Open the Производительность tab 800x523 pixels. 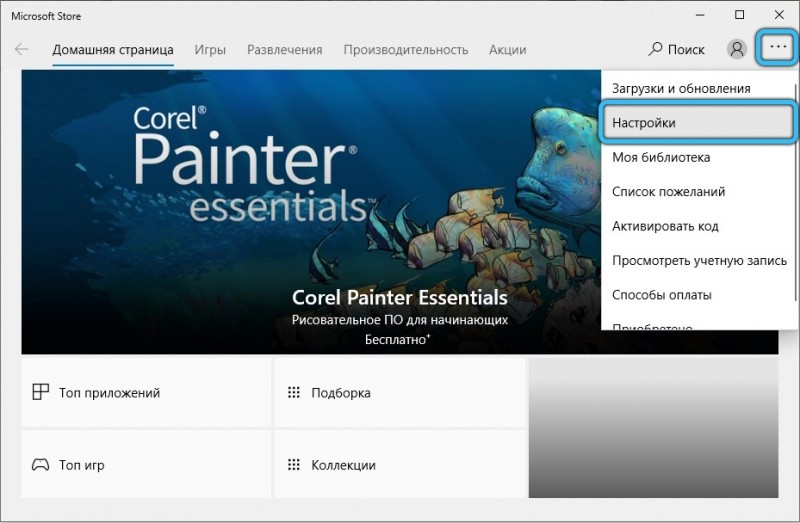[x=406, y=50]
